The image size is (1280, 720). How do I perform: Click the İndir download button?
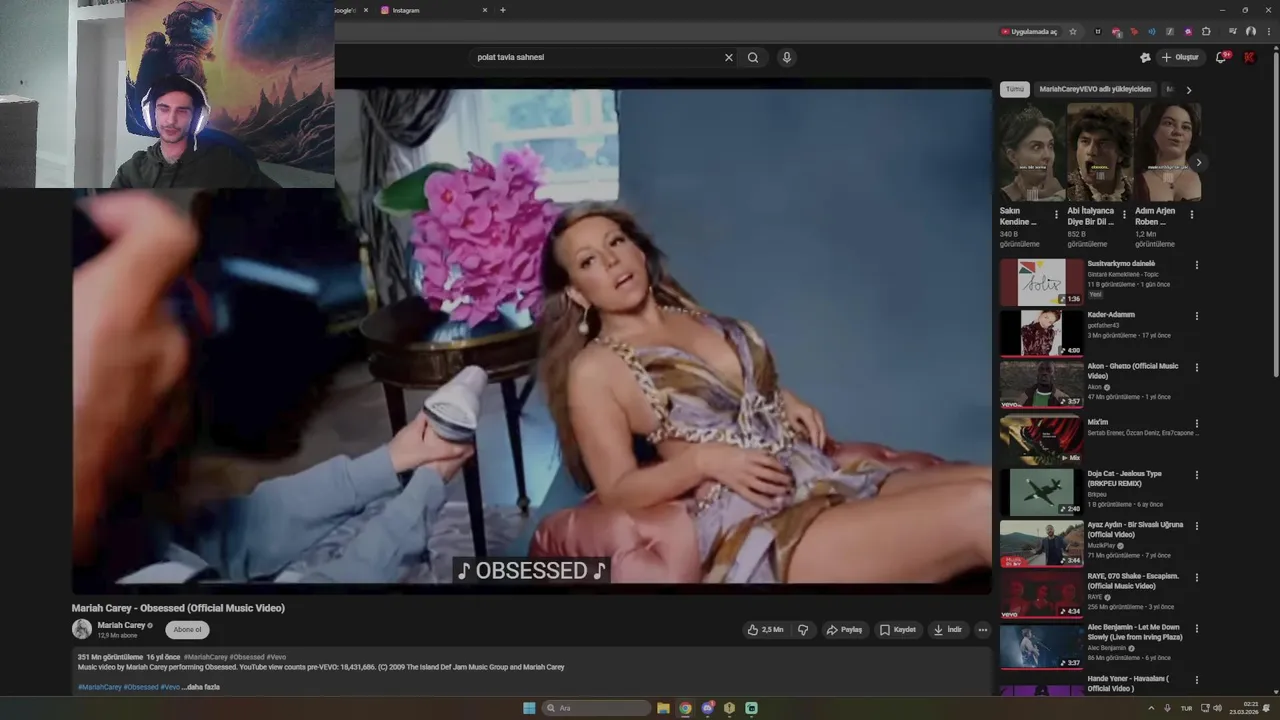[947, 630]
